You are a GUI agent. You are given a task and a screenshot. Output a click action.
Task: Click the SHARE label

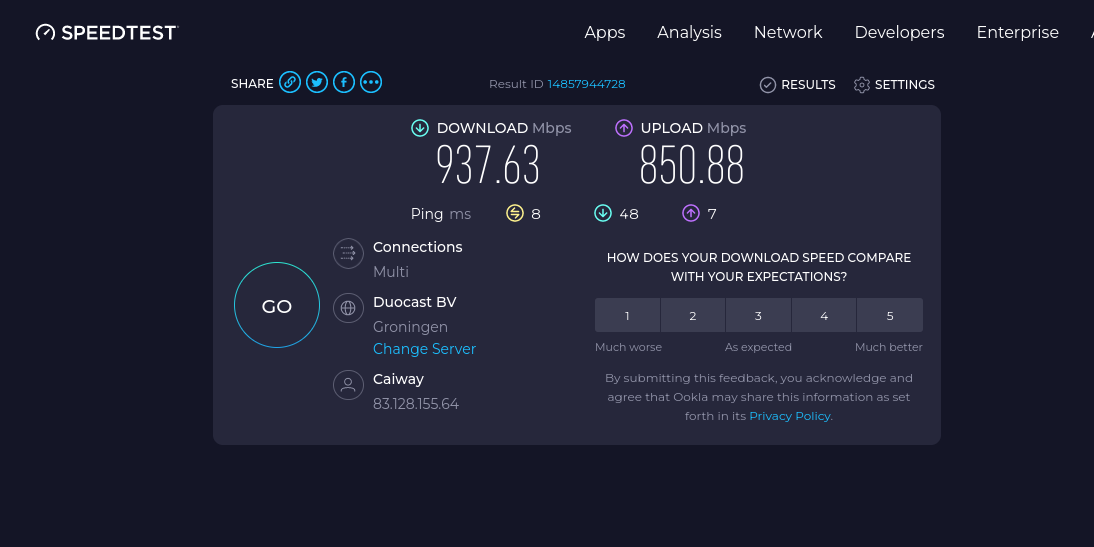click(x=252, y=84)
